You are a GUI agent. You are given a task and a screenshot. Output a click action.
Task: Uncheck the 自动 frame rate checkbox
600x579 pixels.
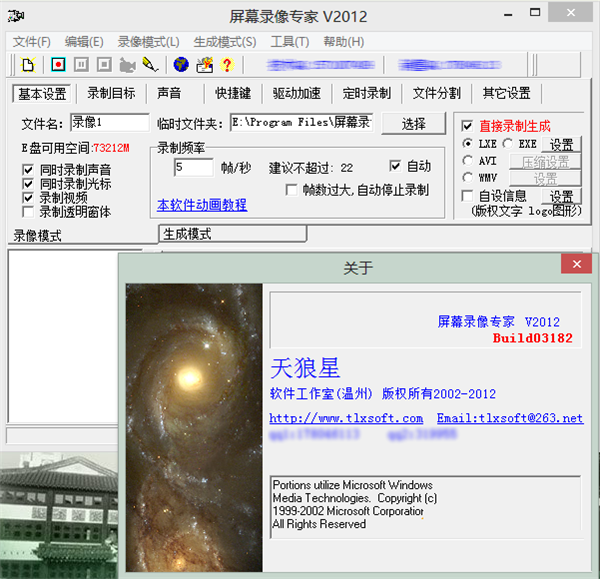(x=395, y=166)
